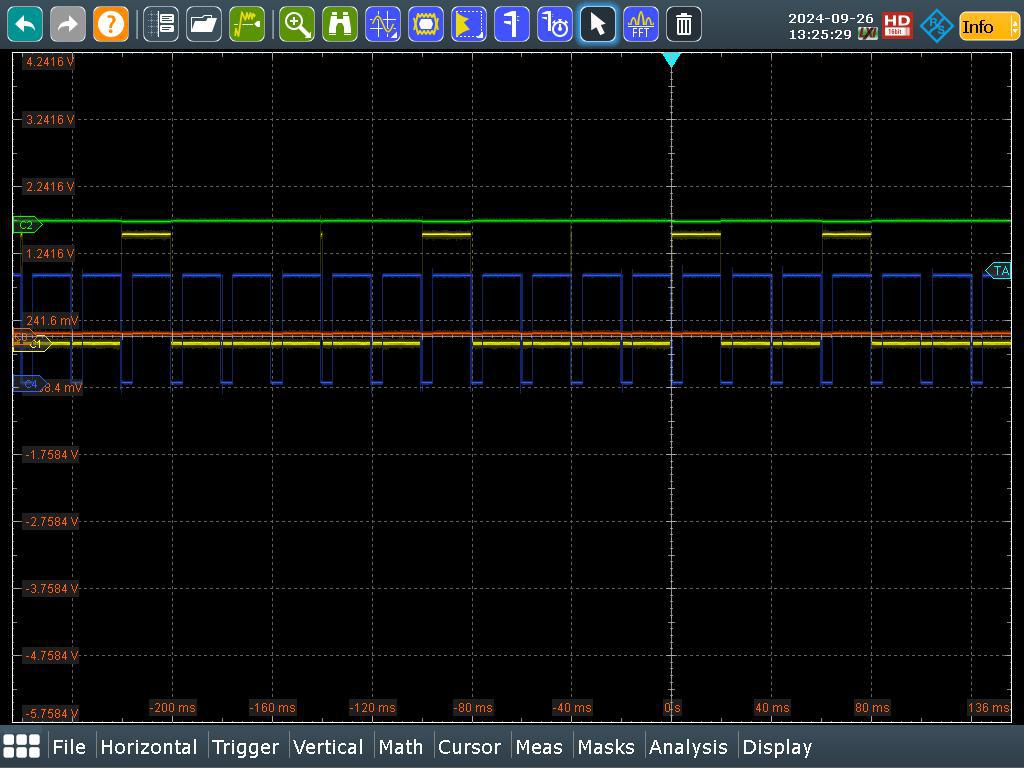Viewport: 1024px width, 768px height.
Task: Open the Trigger menu
Action: (246, 747)
